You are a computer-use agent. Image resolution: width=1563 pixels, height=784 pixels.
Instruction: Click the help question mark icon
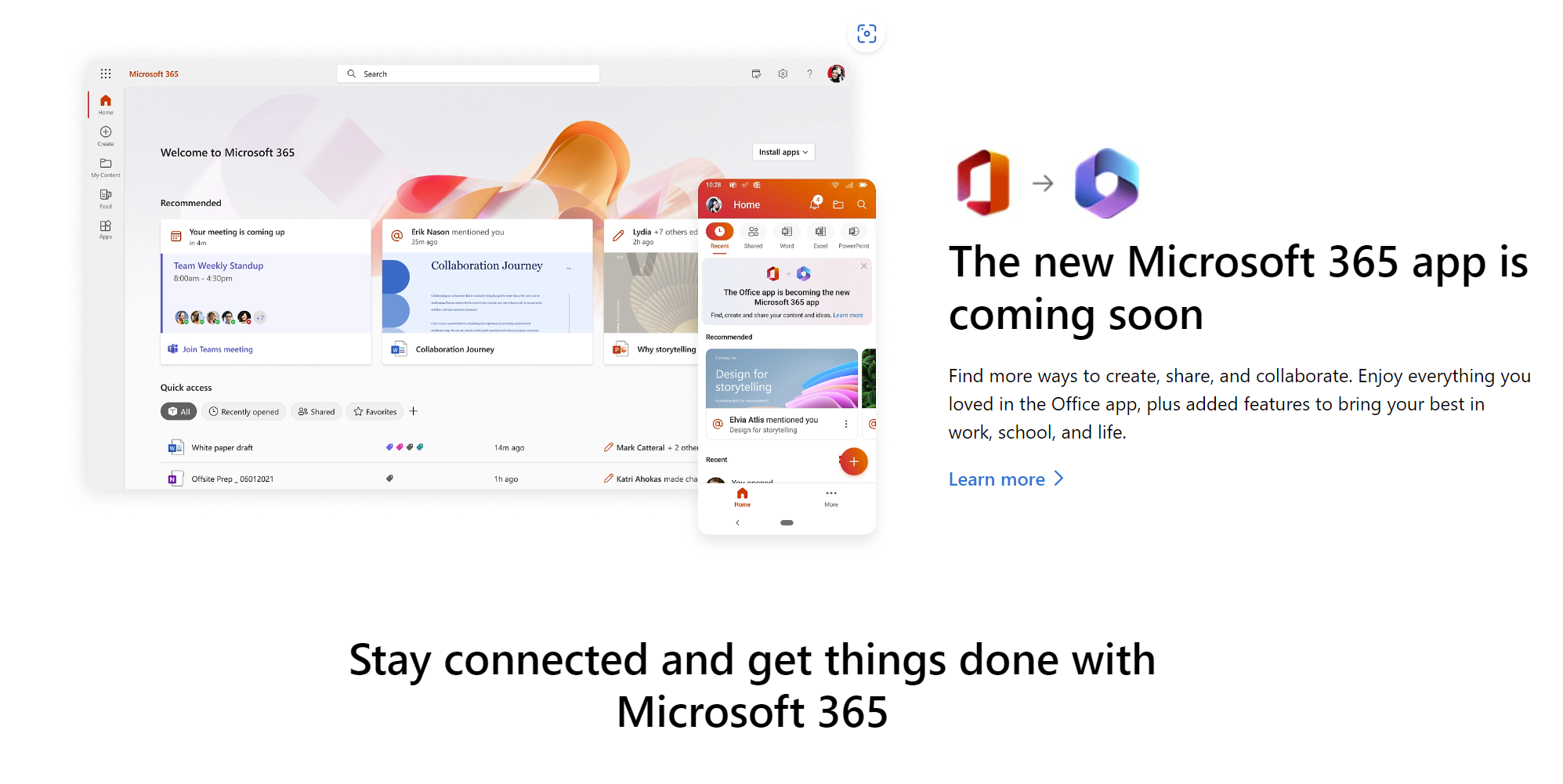click(809, 74)
